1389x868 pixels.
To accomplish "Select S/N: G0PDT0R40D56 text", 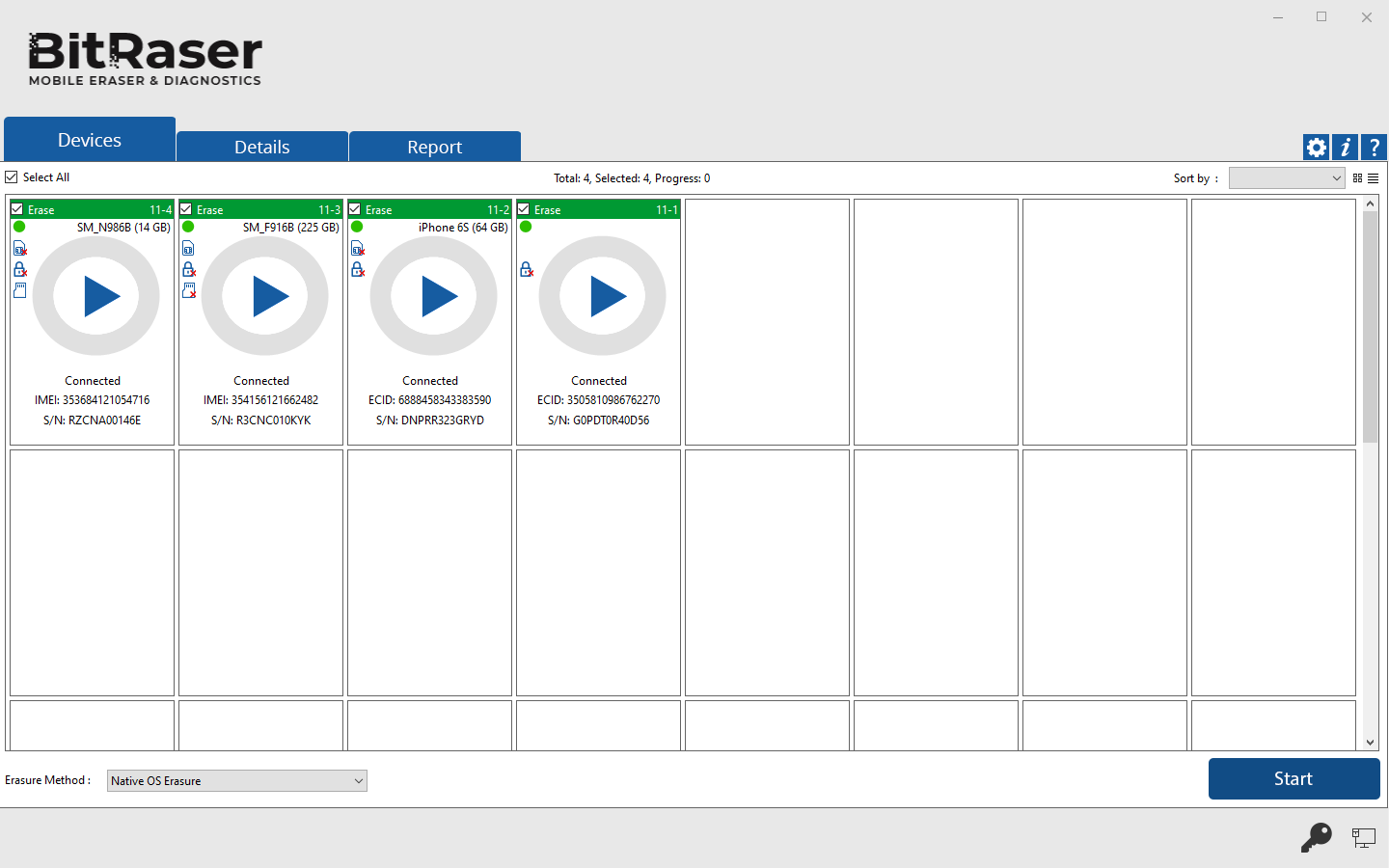I will tap(599, 420).
